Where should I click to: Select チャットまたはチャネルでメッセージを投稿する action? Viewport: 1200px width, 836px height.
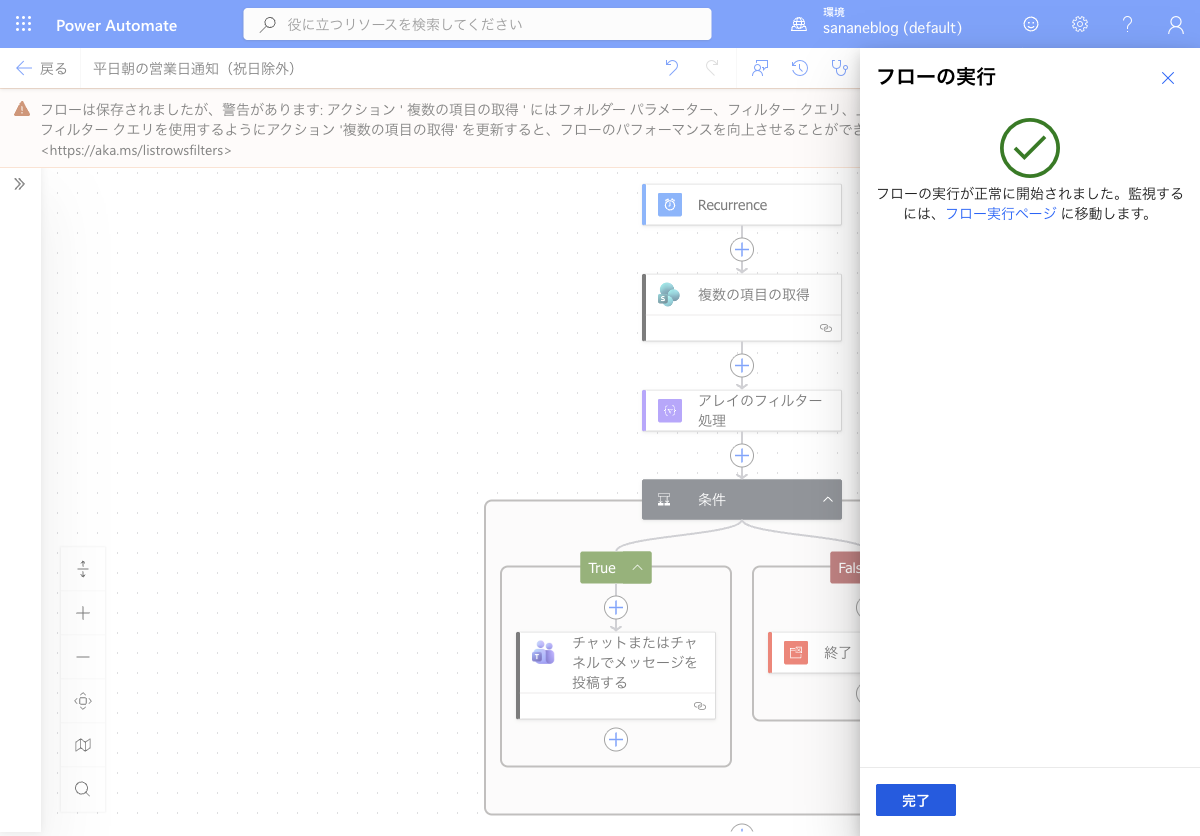[616, 675]
